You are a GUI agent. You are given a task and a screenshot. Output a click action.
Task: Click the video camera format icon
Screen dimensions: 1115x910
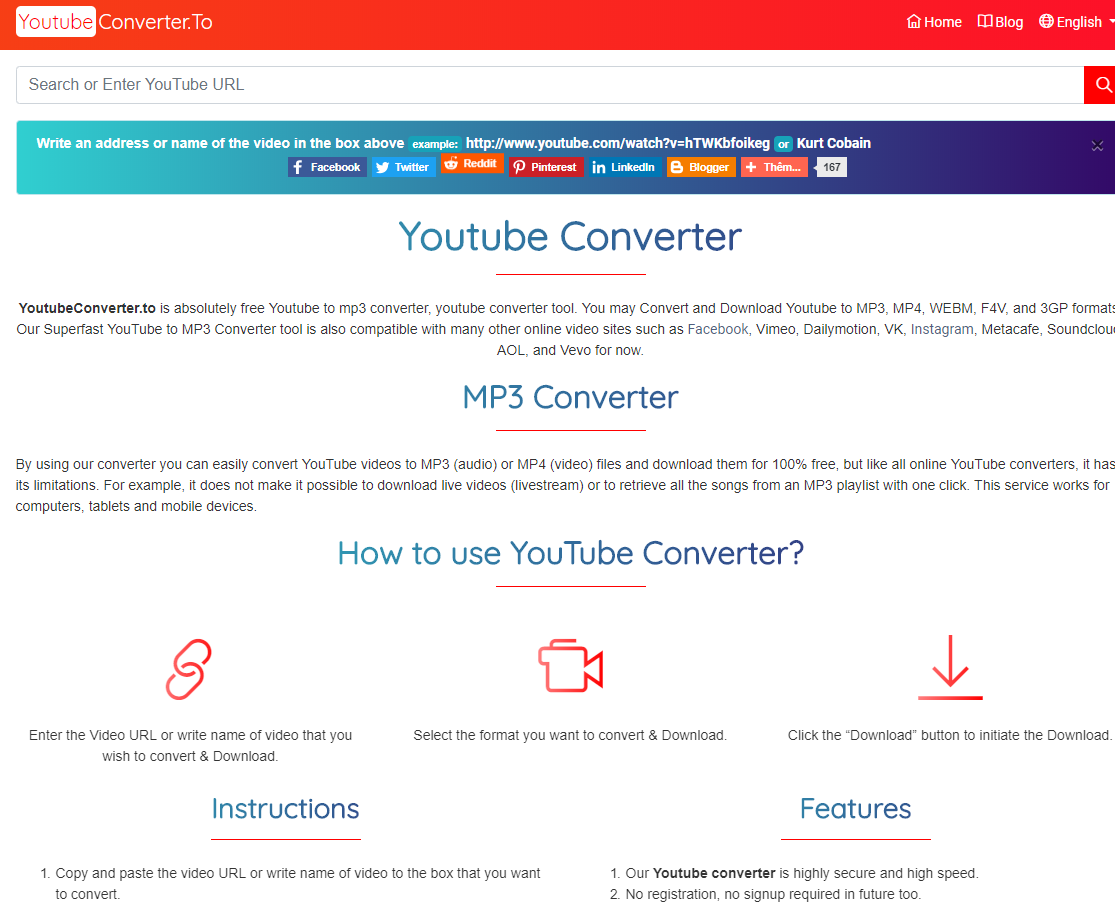point(570,665)
